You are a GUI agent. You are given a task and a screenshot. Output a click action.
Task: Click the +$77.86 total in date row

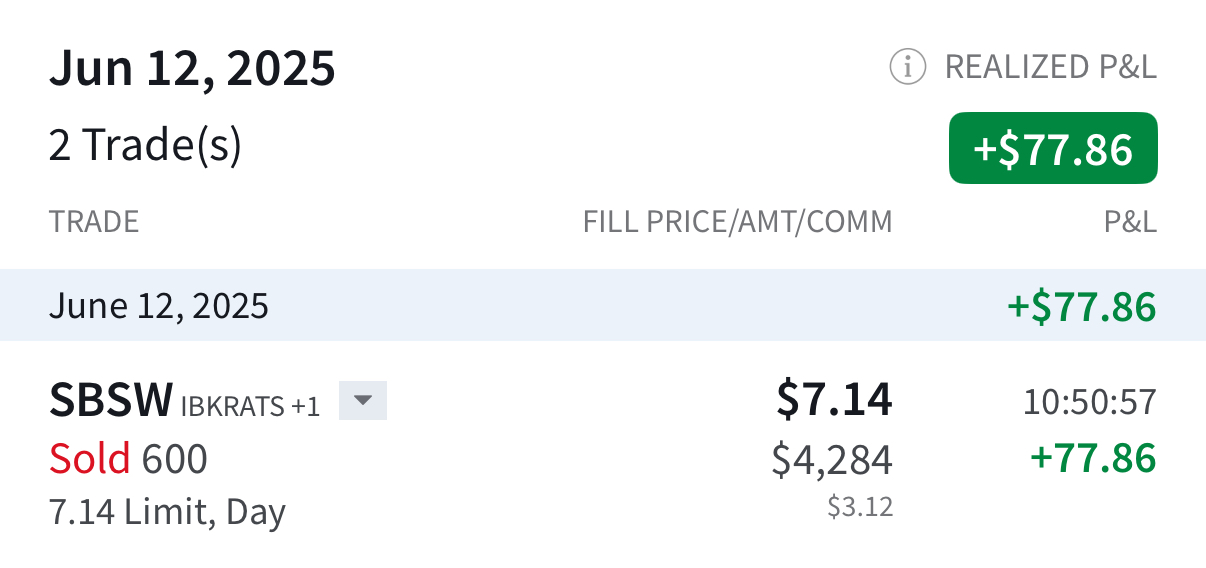point(1082,306)
